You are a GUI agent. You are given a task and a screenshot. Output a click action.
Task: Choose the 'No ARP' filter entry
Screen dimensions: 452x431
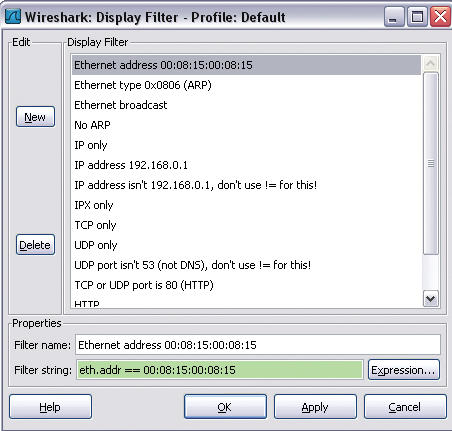[x=247, y=125]
